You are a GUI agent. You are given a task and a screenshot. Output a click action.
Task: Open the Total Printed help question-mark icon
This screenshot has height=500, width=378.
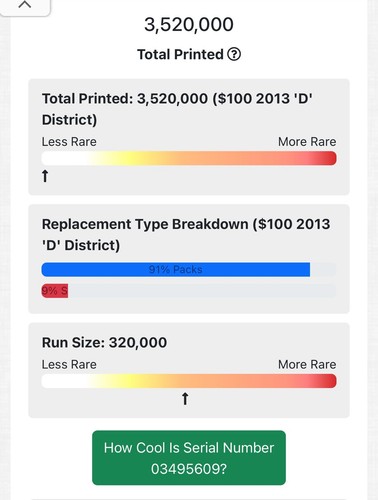pyautogui.click(x=234, y=54)
